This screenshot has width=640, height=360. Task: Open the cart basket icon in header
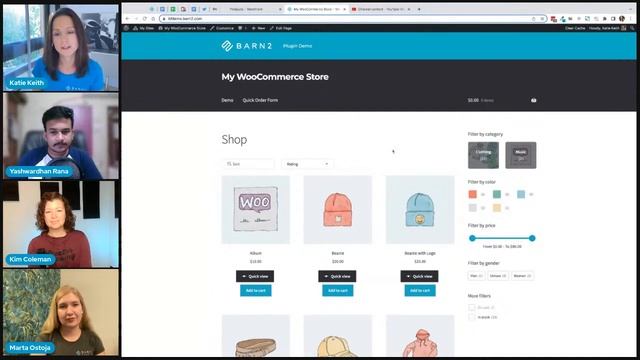click(x=533, y=100)
